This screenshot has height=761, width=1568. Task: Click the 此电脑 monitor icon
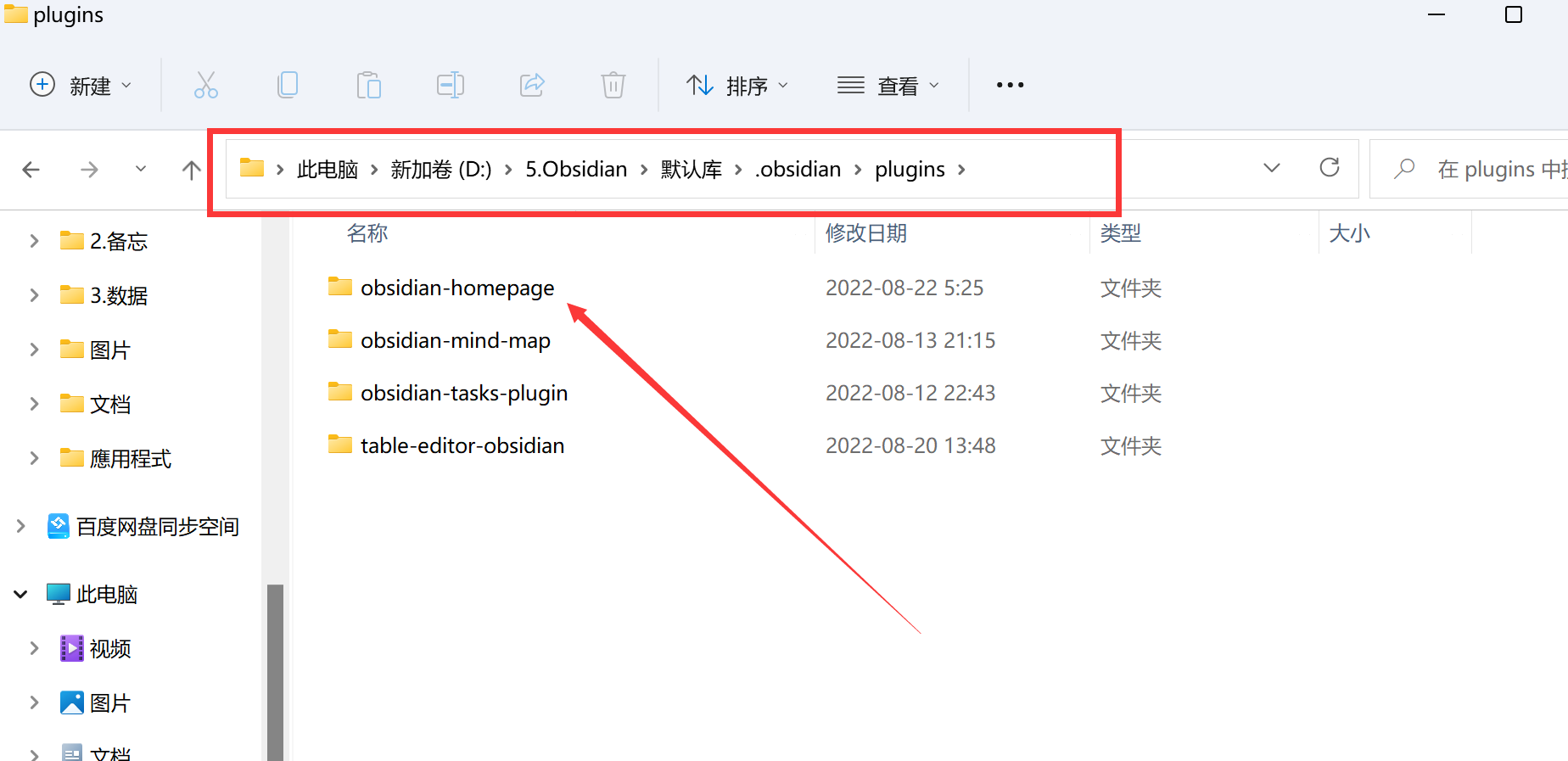(58, 594)
